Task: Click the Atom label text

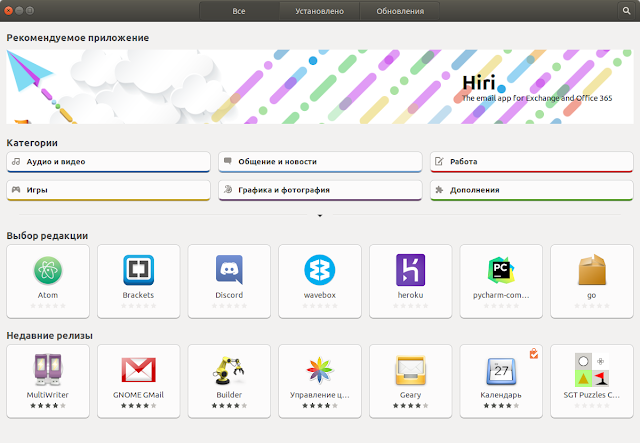Action: point(48,295)
